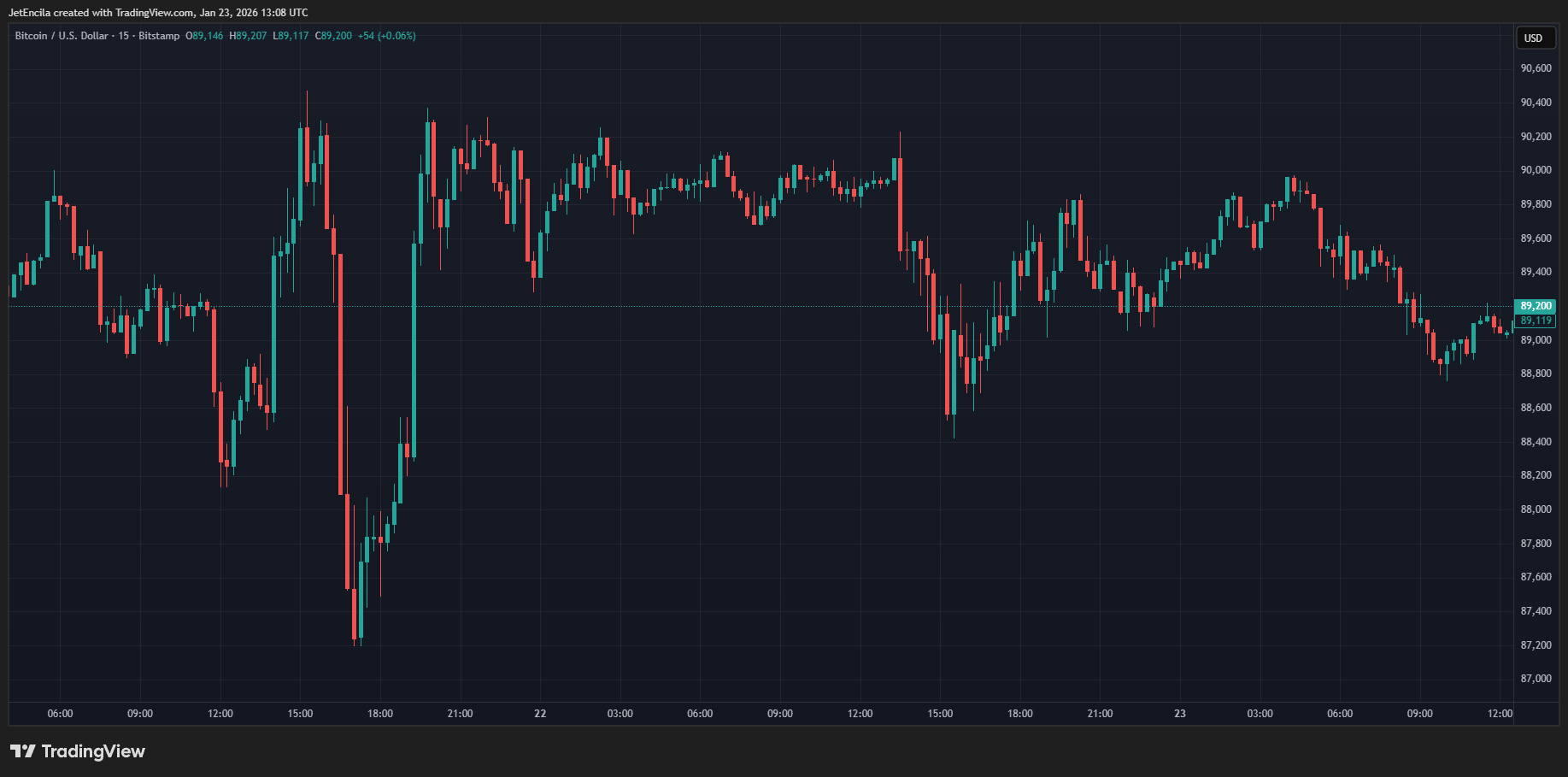Select the 23 date marker on time axis

[1180, 714]
